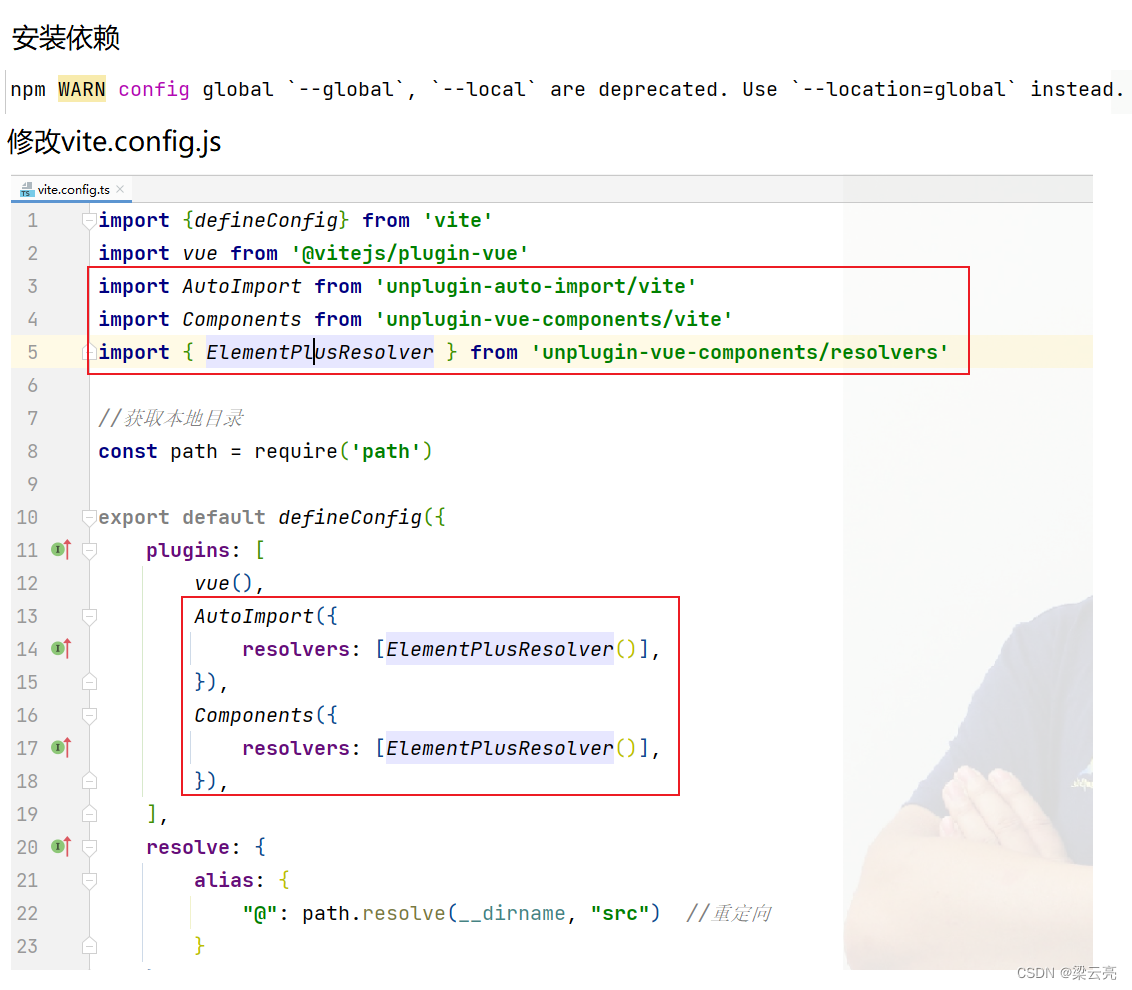Click the alias key on line 21
This screenshot has height=990, width=1132.
click(224, 880)
